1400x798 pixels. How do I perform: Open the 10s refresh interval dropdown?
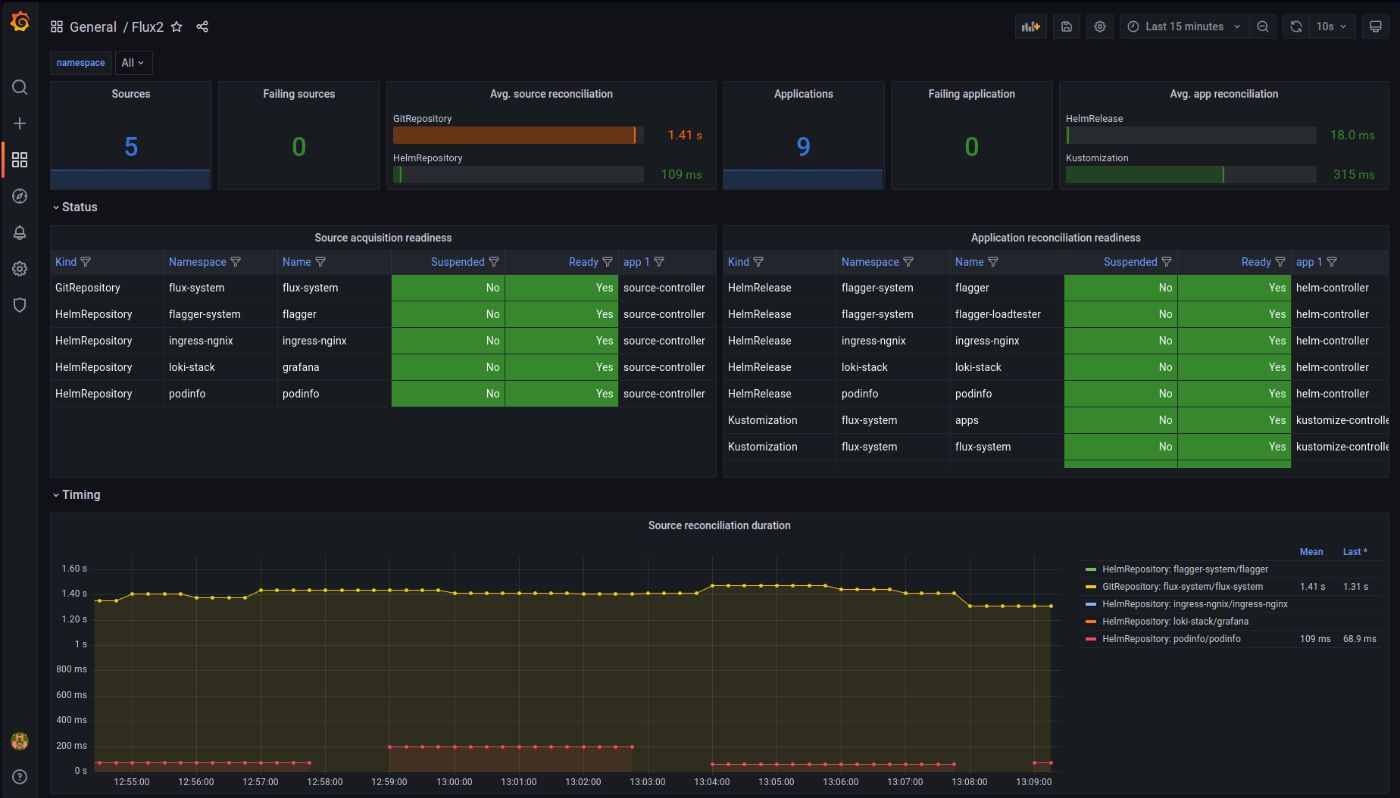[x=1333, y=26]
